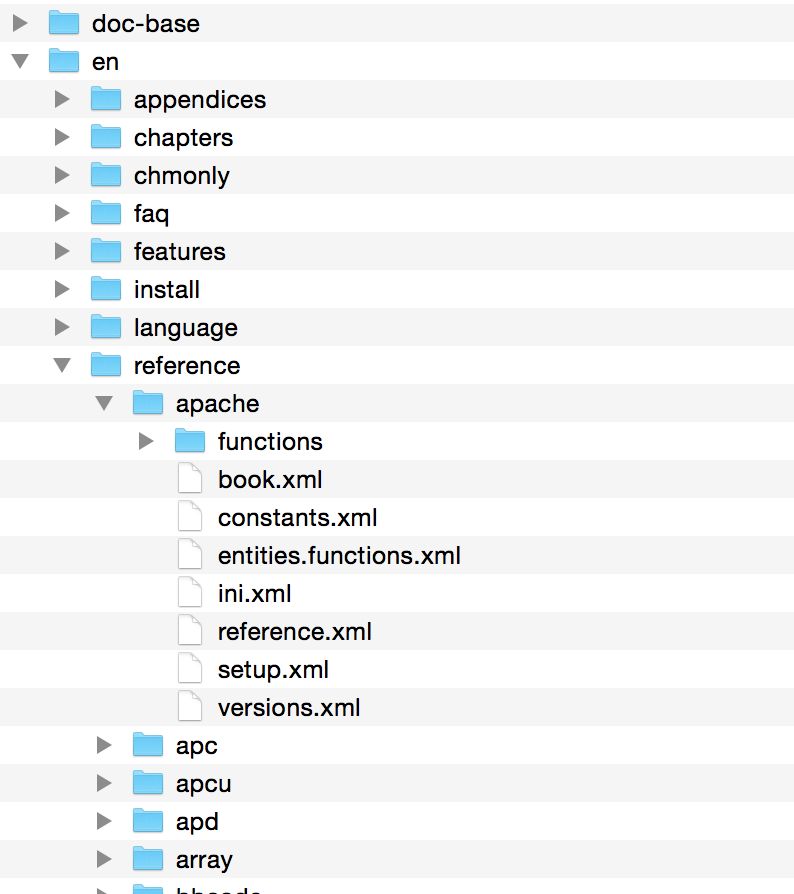Image resolution: width=794 pixels, height=894 pixels.
Task: Expand the chmonly folder triangle
Action: [62, 175]
